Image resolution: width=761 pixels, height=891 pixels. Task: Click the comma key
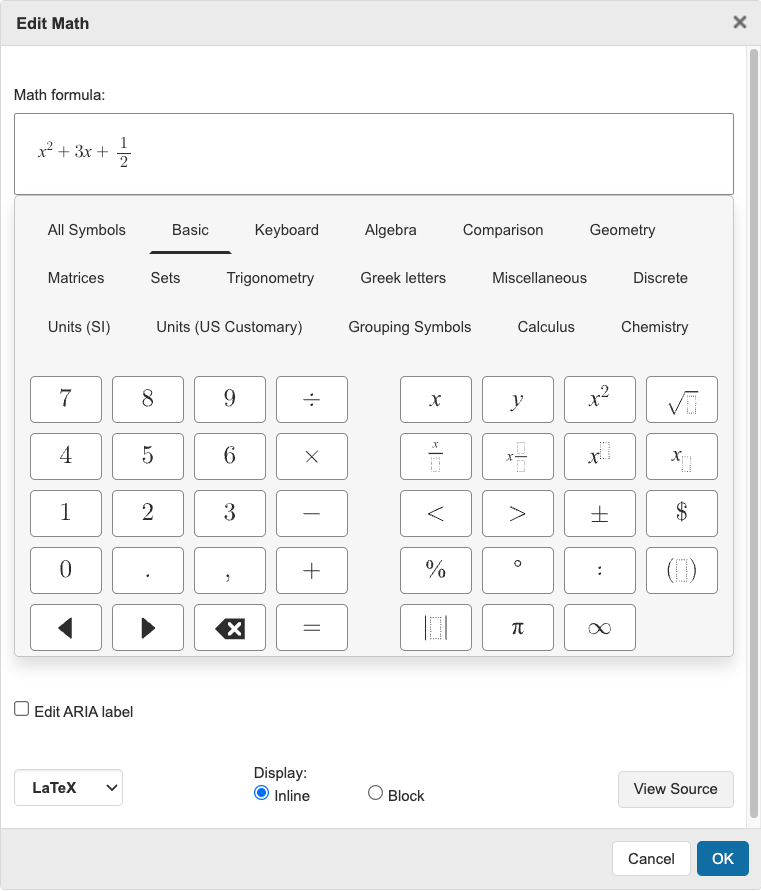point(230,571)
